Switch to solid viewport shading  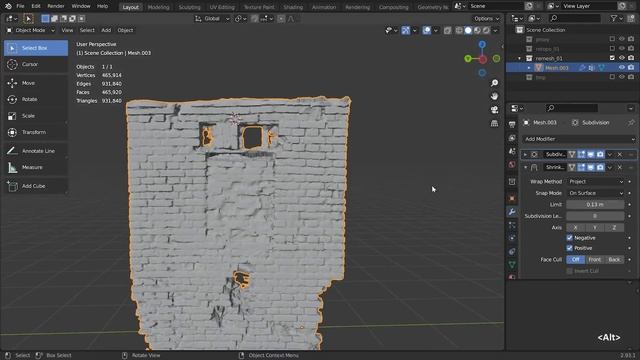pos(468,30)
